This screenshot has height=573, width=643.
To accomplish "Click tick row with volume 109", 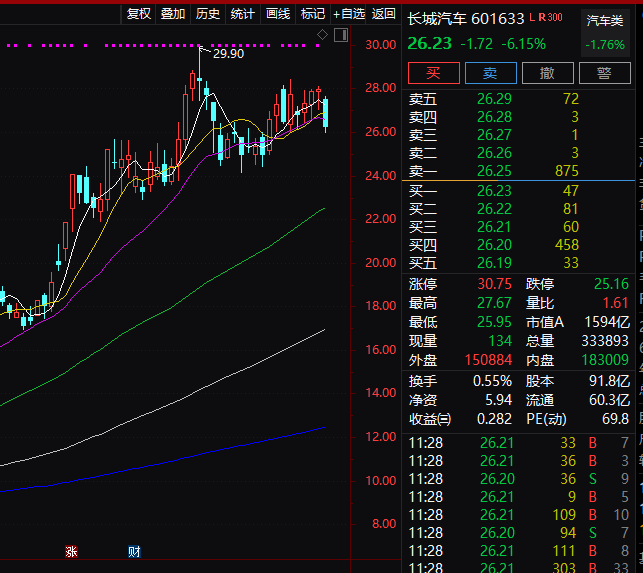I will (518, 515).
